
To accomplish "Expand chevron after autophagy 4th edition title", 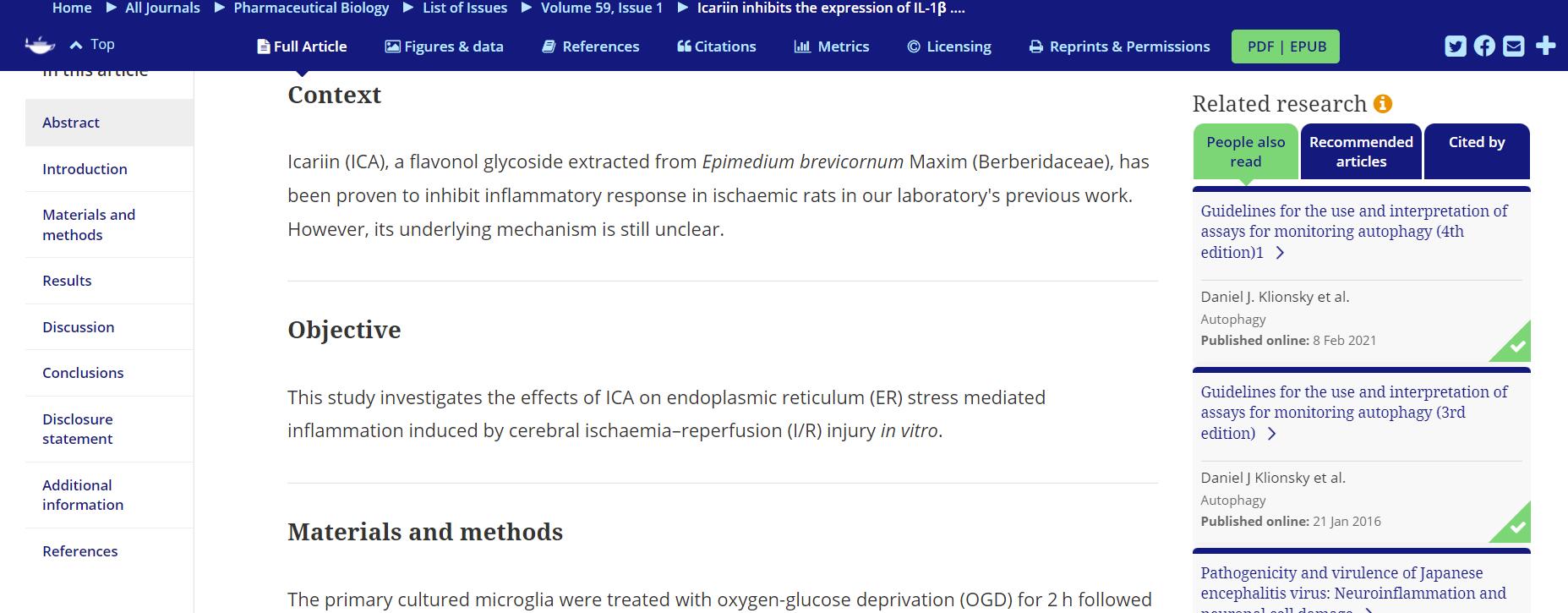I will pyautogui.click(x=1280, y=253).
